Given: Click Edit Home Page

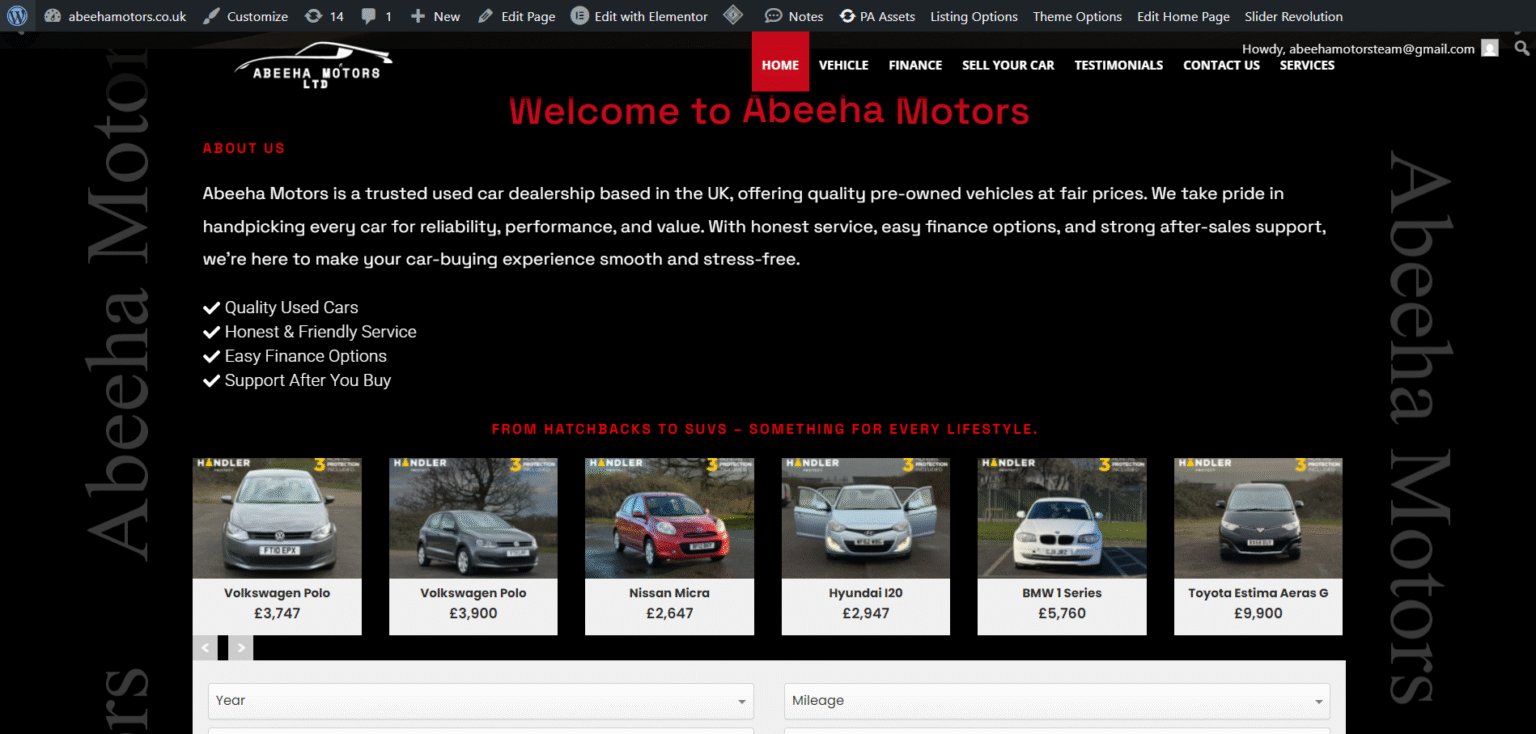Looking at the screenshot, I should coord(1183,16).
